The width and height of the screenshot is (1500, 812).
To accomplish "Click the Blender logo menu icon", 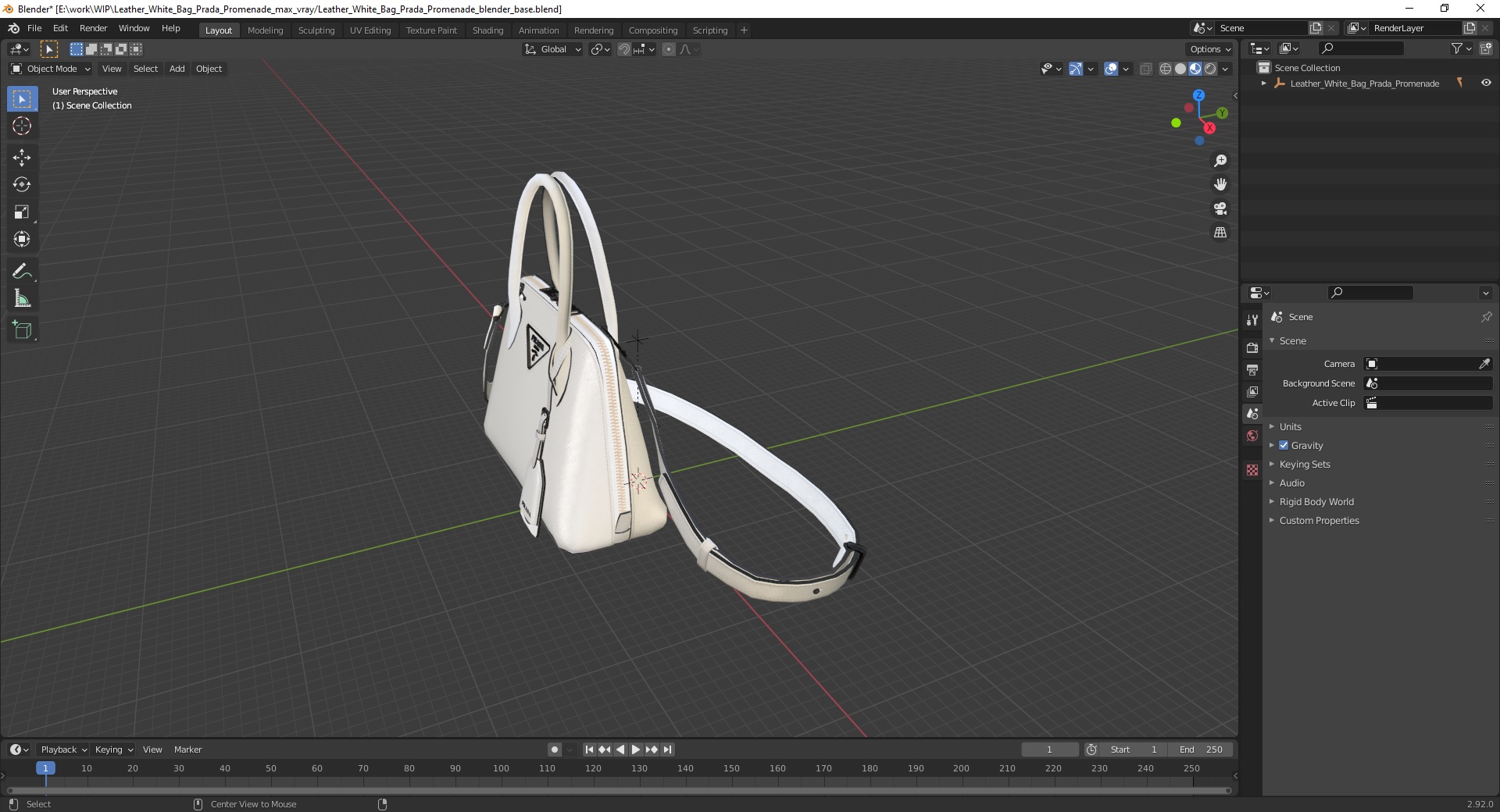I will point(13,28).
